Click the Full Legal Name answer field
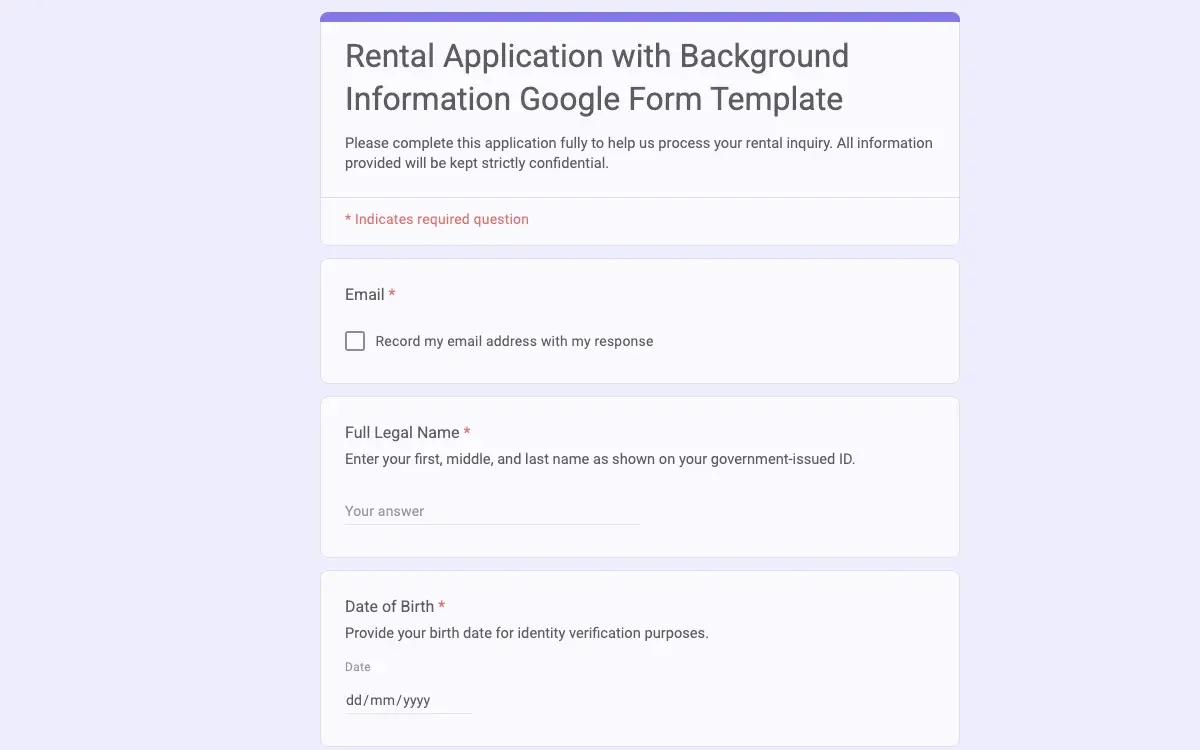 click(492, 511)
